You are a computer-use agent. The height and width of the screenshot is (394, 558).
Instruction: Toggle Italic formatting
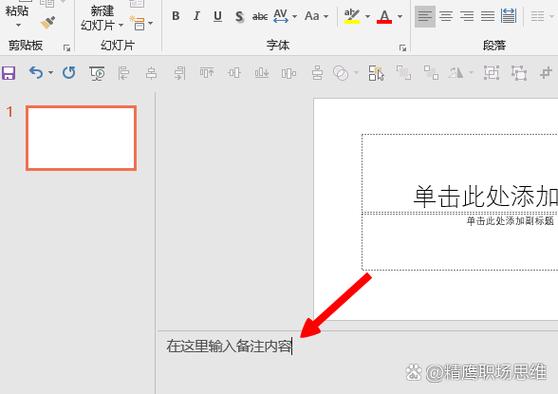coord(196,16)
